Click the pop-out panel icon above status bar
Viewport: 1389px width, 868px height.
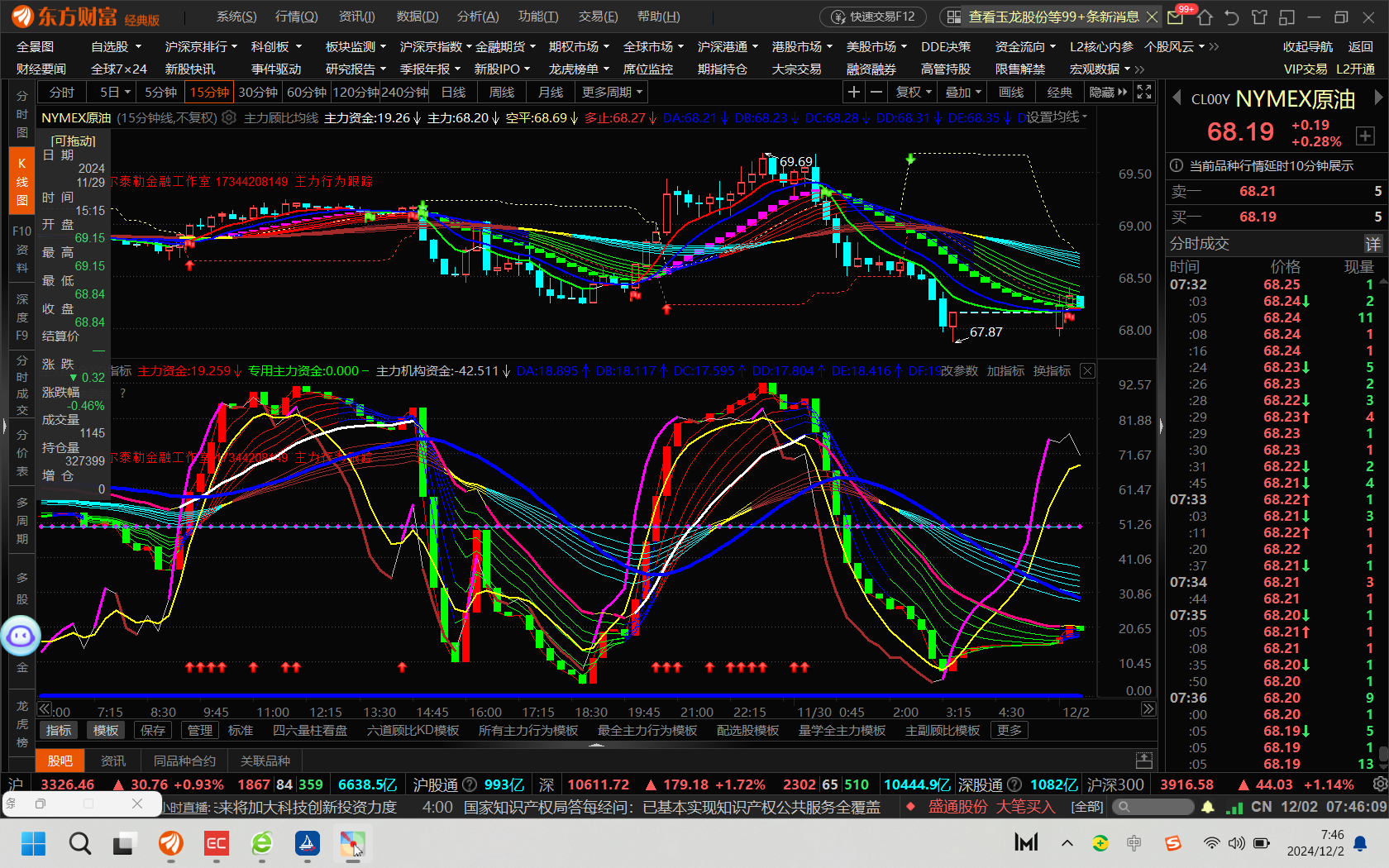[1144, 760]
